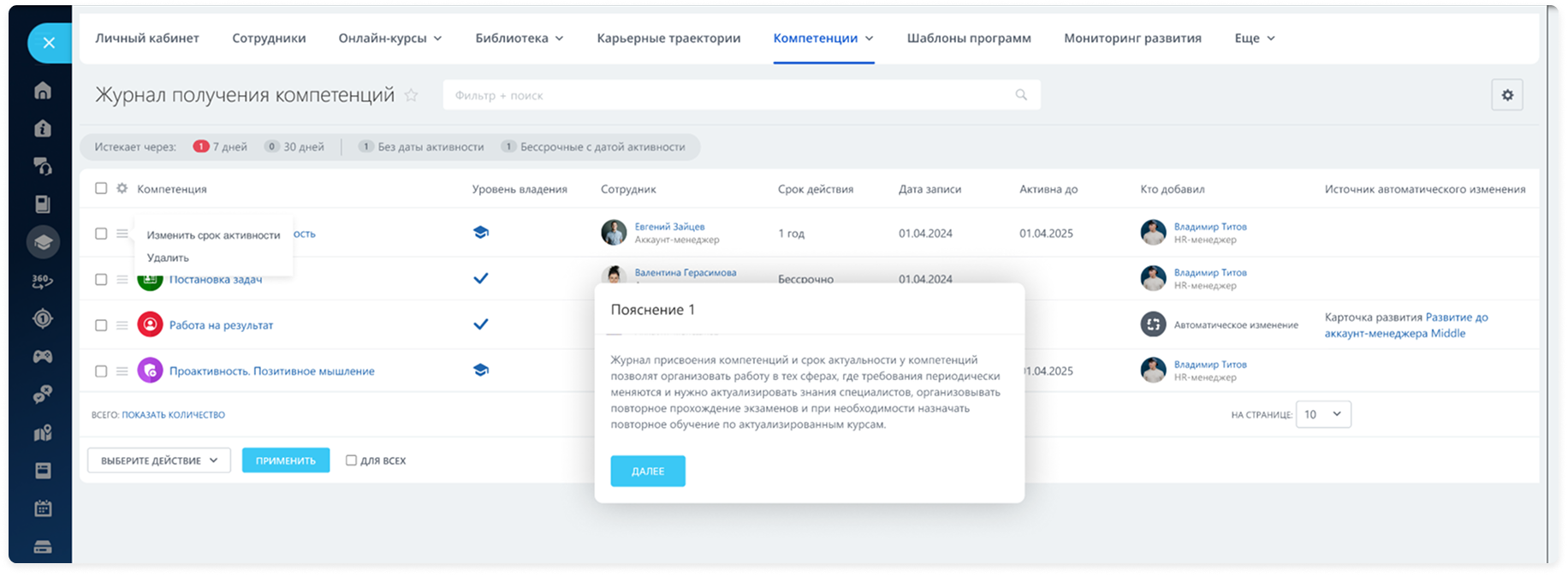1568x576 pixels.
Task: Open the window panel icon above calendar in sidebar
Action: (43, 471)
